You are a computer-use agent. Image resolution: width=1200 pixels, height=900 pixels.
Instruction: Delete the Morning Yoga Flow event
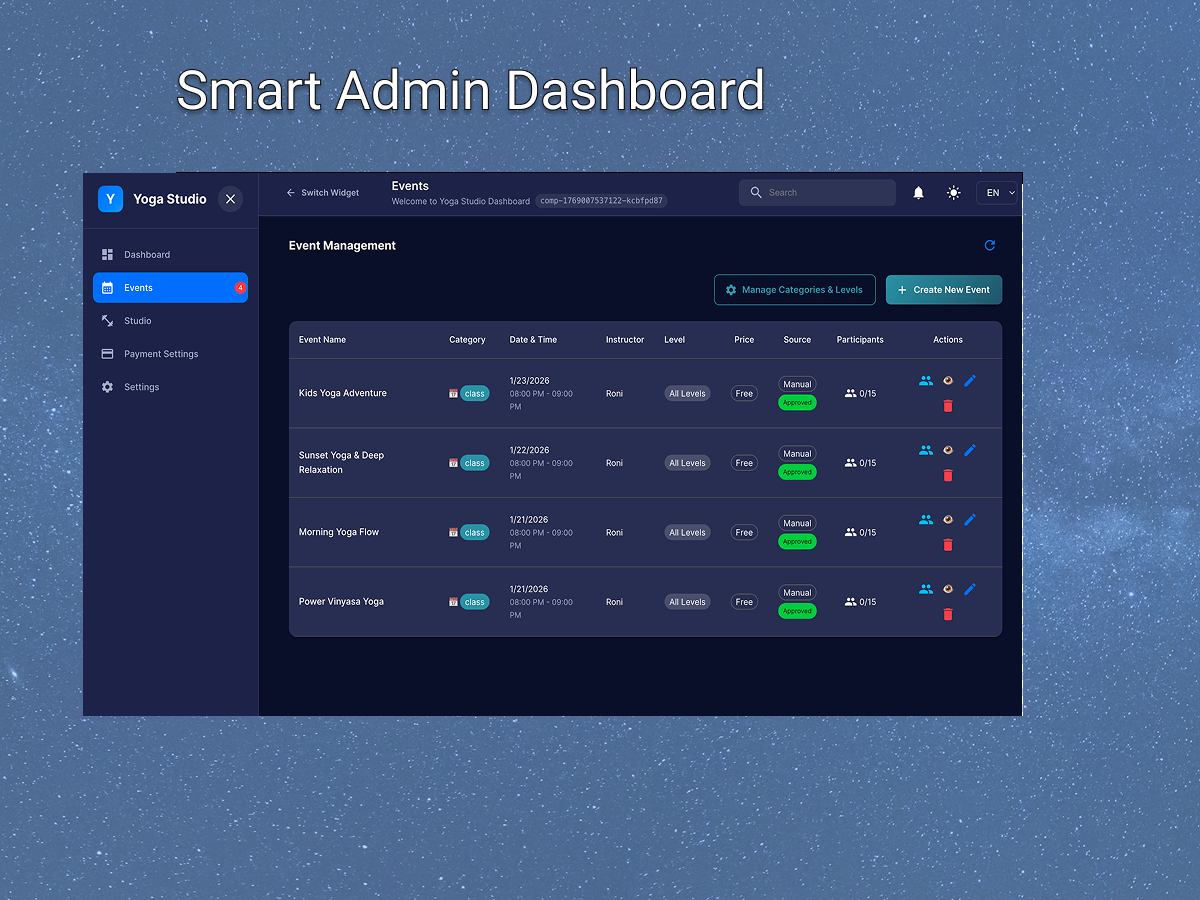(948, 545)
